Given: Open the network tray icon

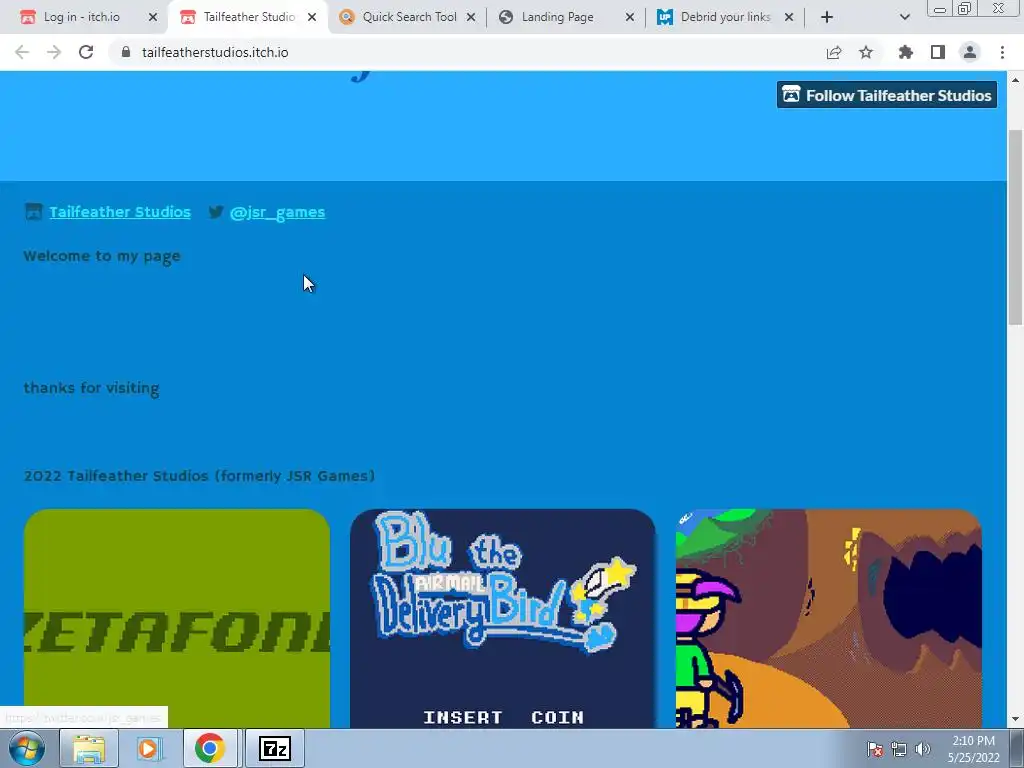Looking at the screenshot, I should (x=899, y=749).
